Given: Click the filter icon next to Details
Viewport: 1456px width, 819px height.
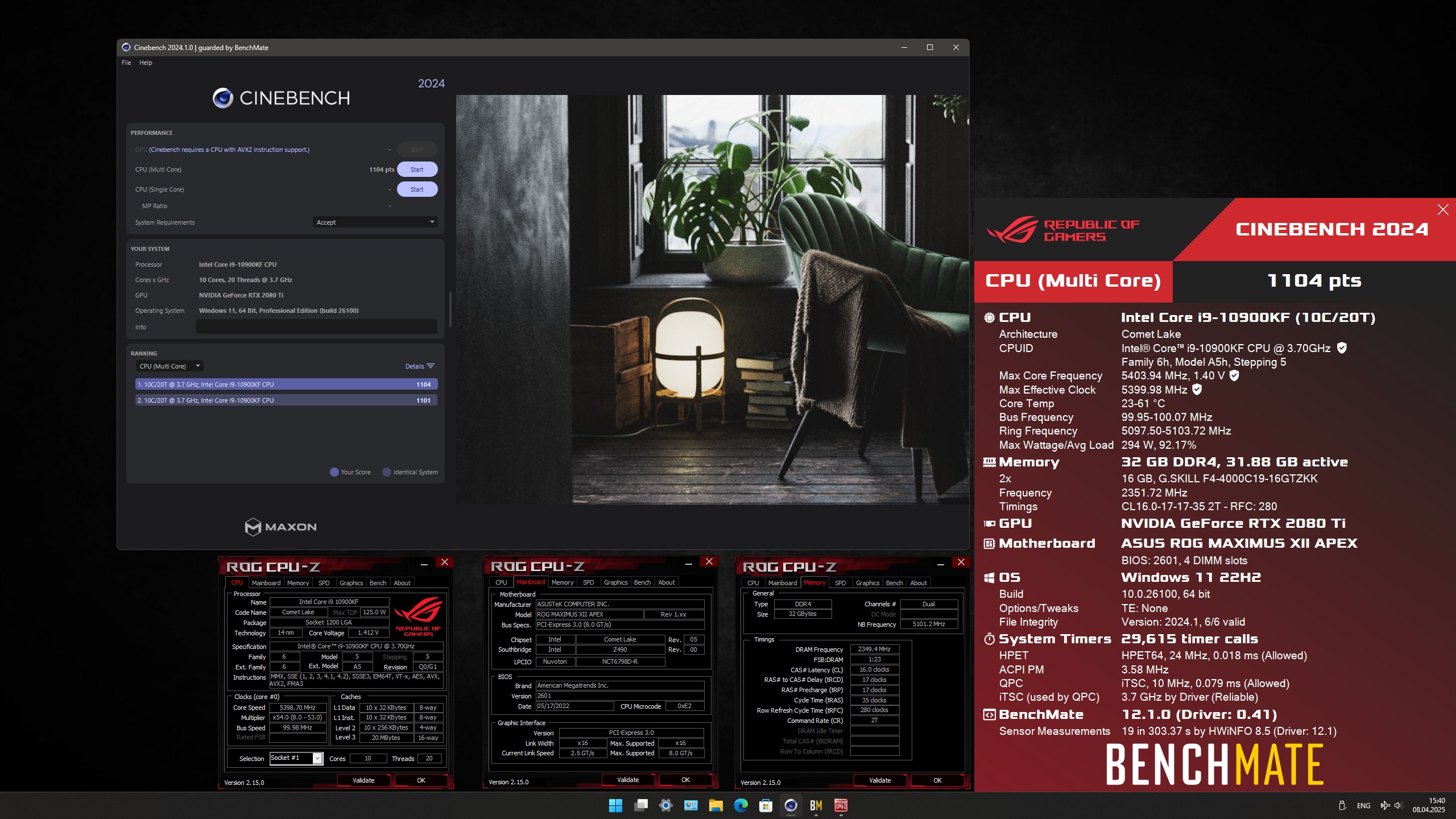Looking at the screenshot, I should [431, 366].
